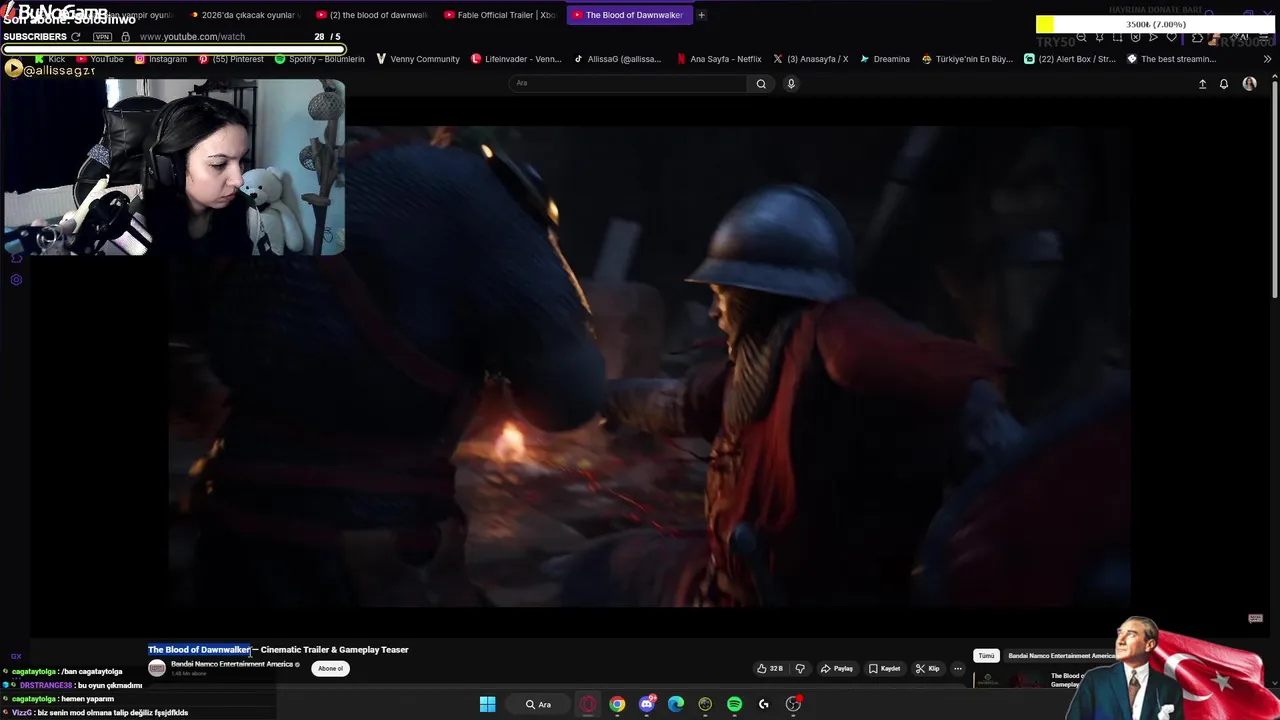Open Kick bookmark
Viewport: 1280px width, 720px height.
[x=49, y=59]
